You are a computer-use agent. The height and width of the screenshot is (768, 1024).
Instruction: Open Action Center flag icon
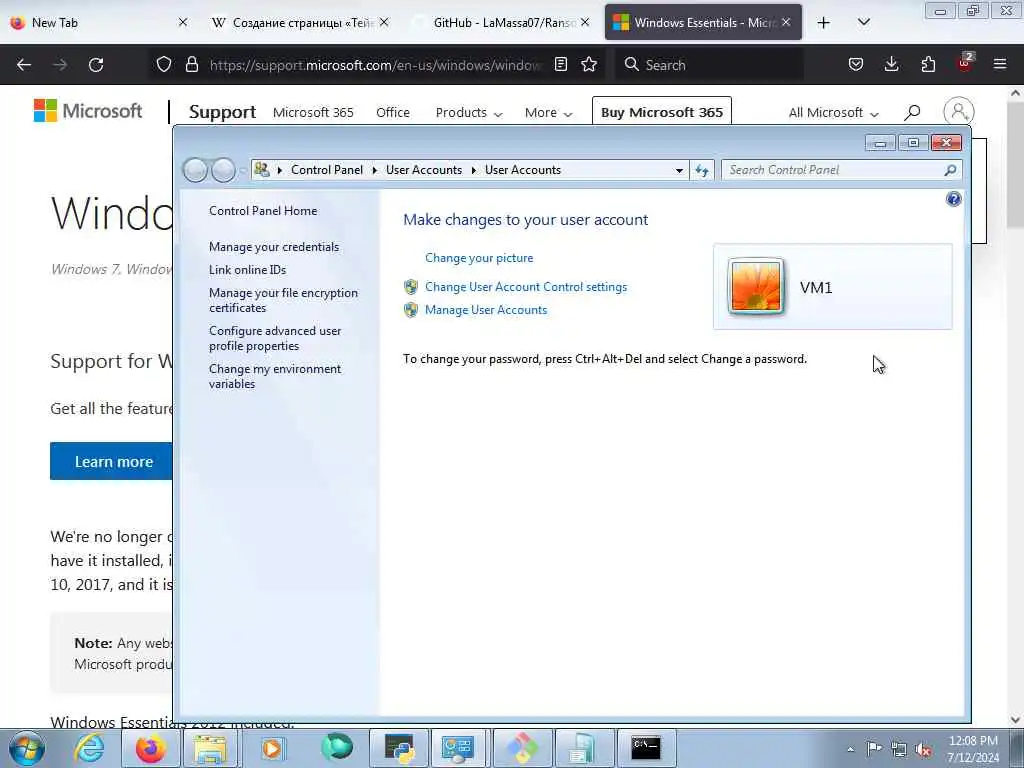(x=874, y=748)
